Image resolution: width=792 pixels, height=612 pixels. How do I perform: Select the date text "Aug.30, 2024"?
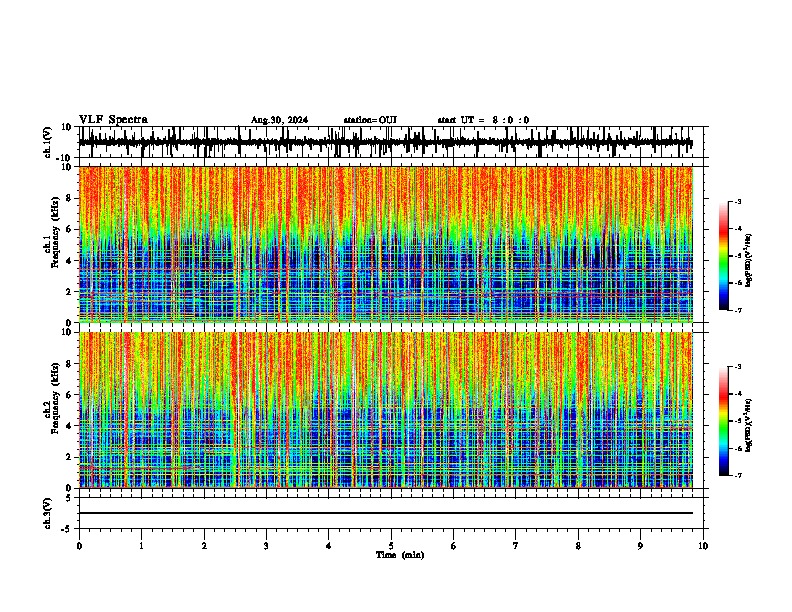[279, 120]
